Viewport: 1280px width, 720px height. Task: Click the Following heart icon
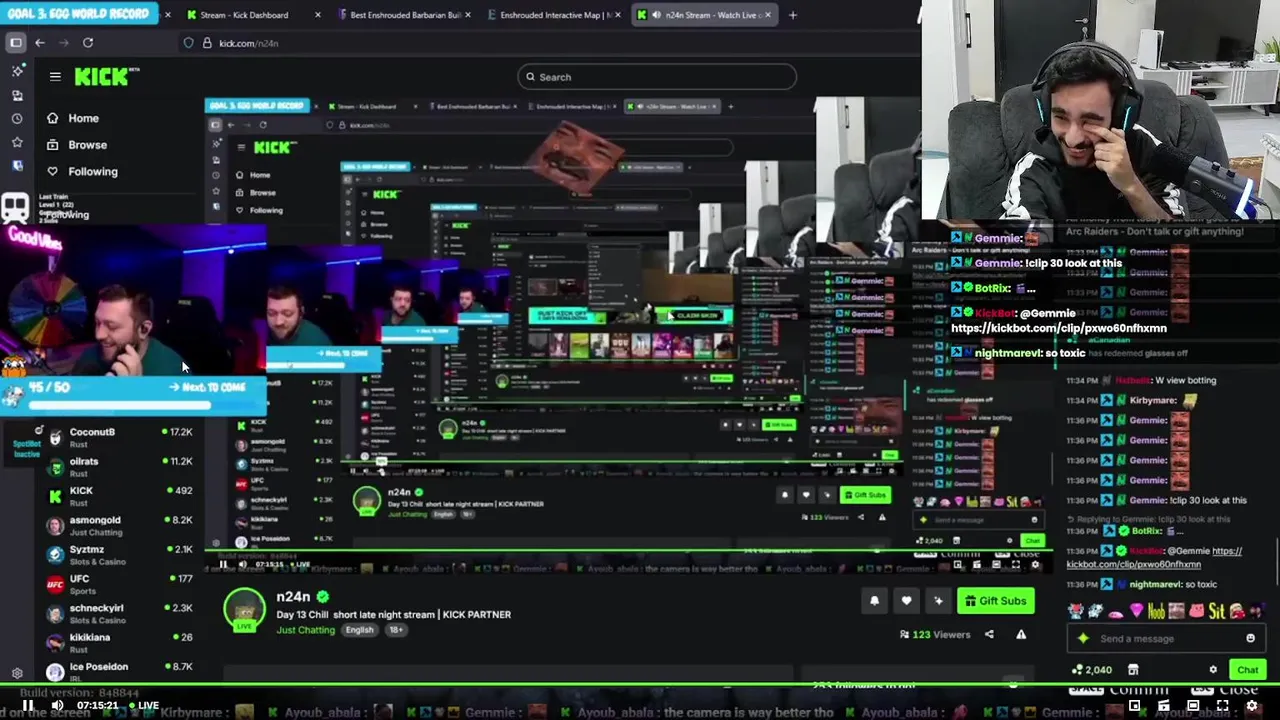pos(52,172)
